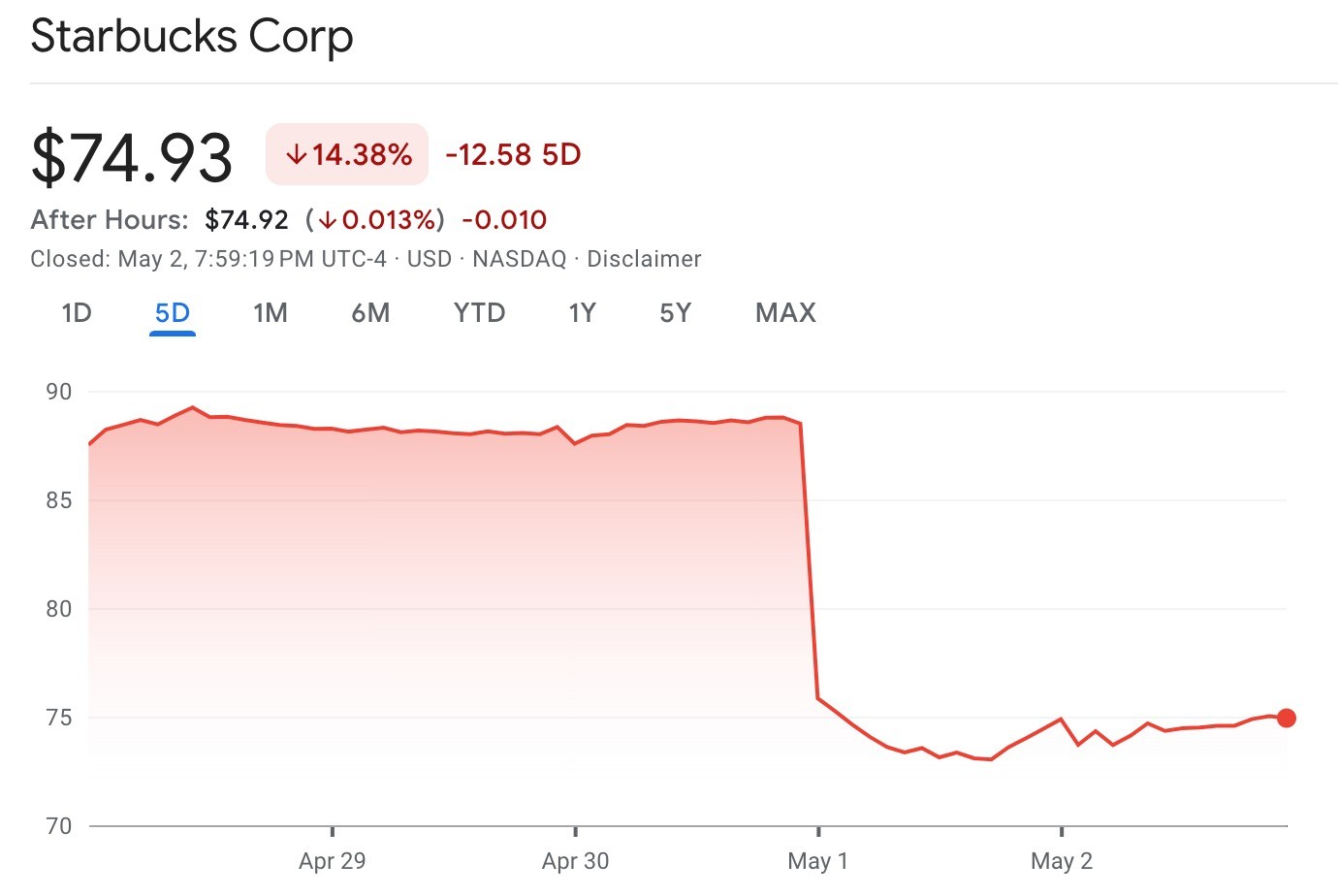The height and width of the screenshot is (896, 1338).
Task: Show the MAX range chart
Action: pos(785,313)
